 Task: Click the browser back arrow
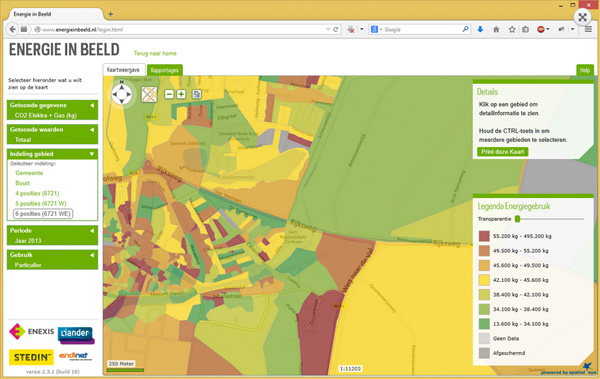[x=13, y=29]
